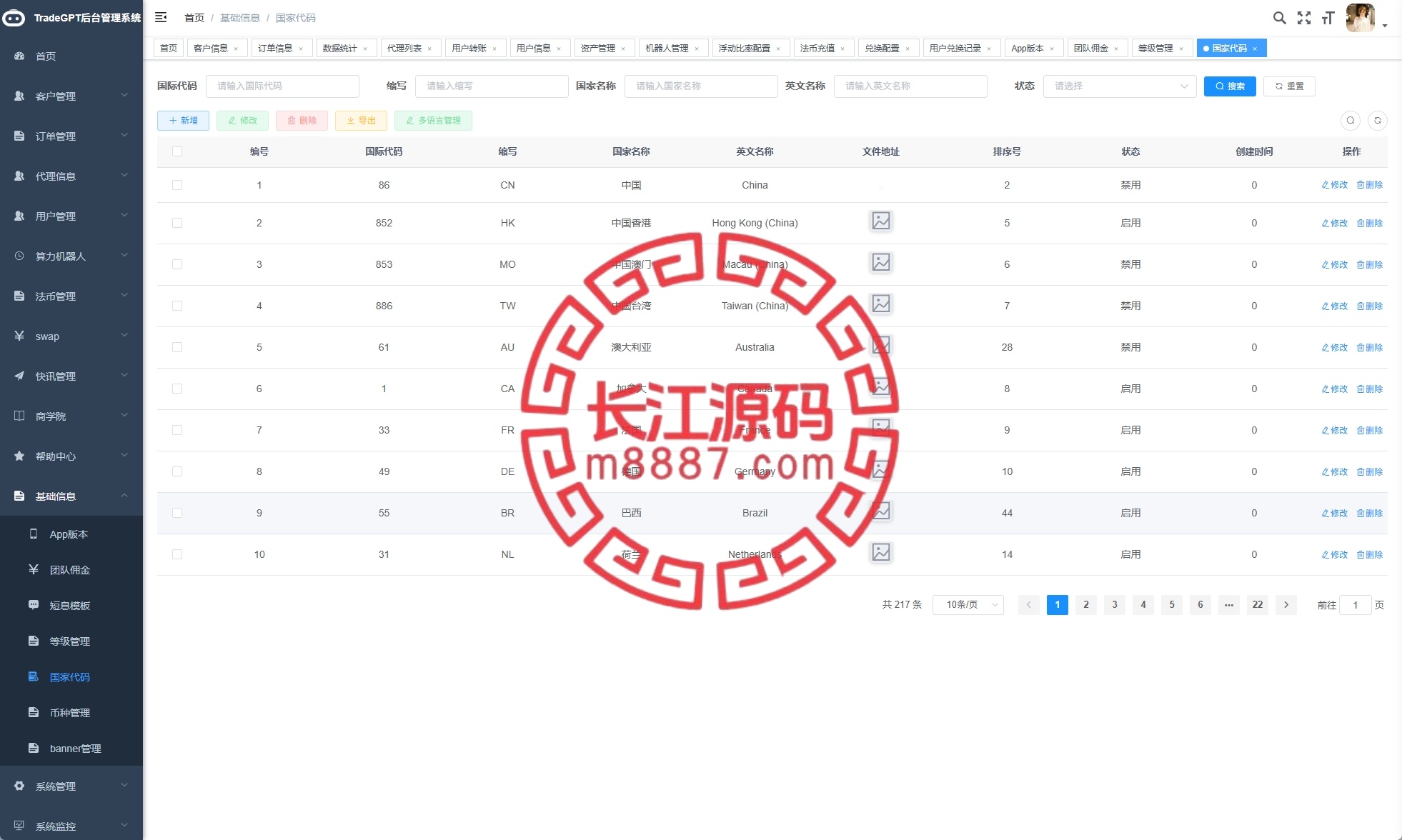The height and width of the screenshot is (840, 1402).
Task: Toggle fullscreen mode icon
Action: coord(1304,18)
